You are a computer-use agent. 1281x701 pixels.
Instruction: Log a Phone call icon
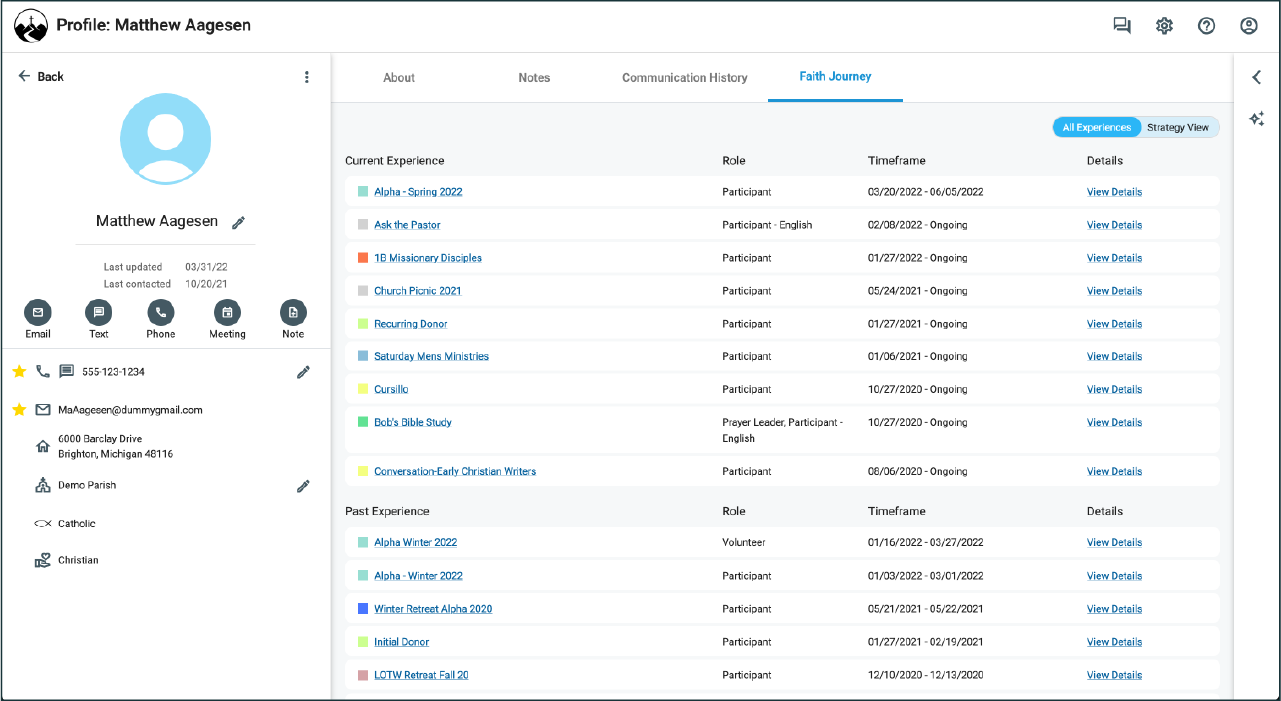click(x=160, y=312)
